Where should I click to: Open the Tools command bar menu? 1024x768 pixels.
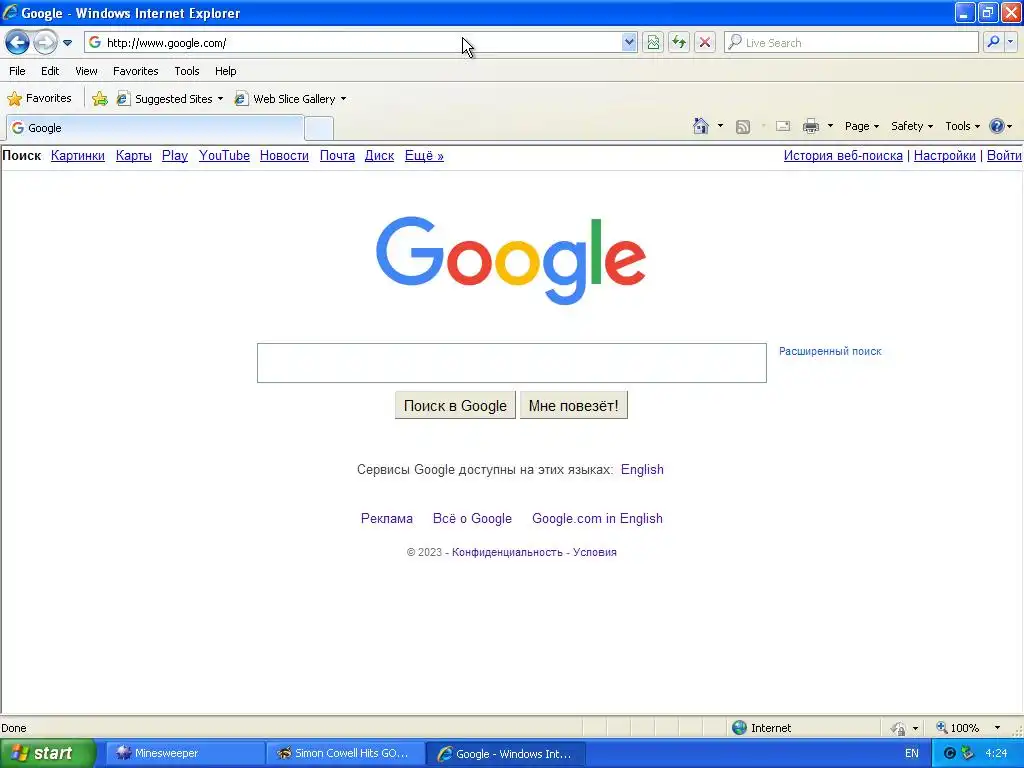962,126
